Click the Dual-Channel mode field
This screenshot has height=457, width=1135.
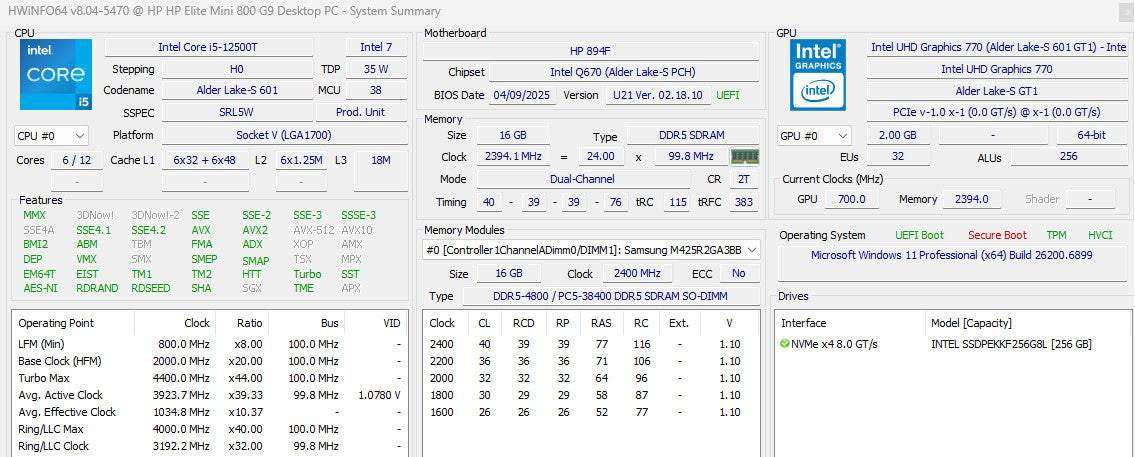click(x=582, y=179)
